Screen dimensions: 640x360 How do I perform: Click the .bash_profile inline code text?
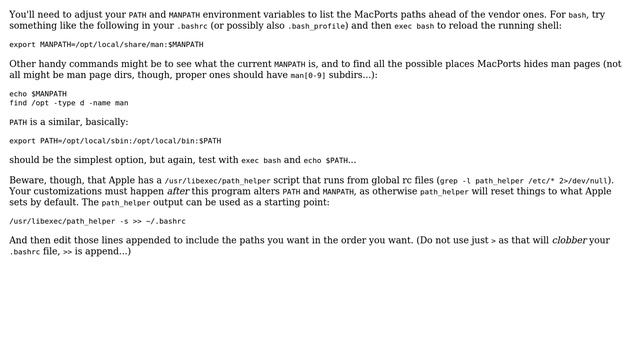pos(316,26)
